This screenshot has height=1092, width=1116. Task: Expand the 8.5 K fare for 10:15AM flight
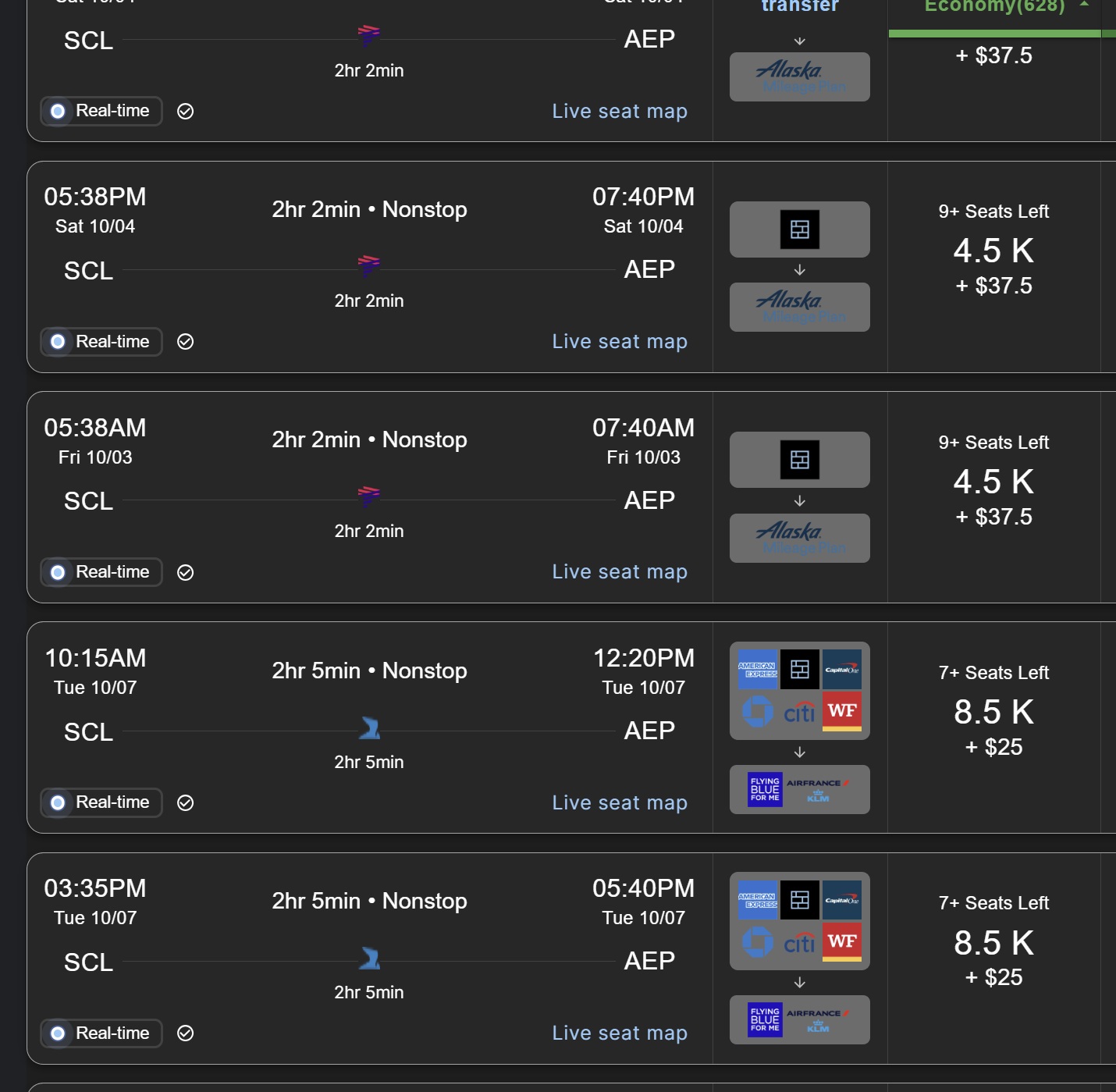point(993,712)
